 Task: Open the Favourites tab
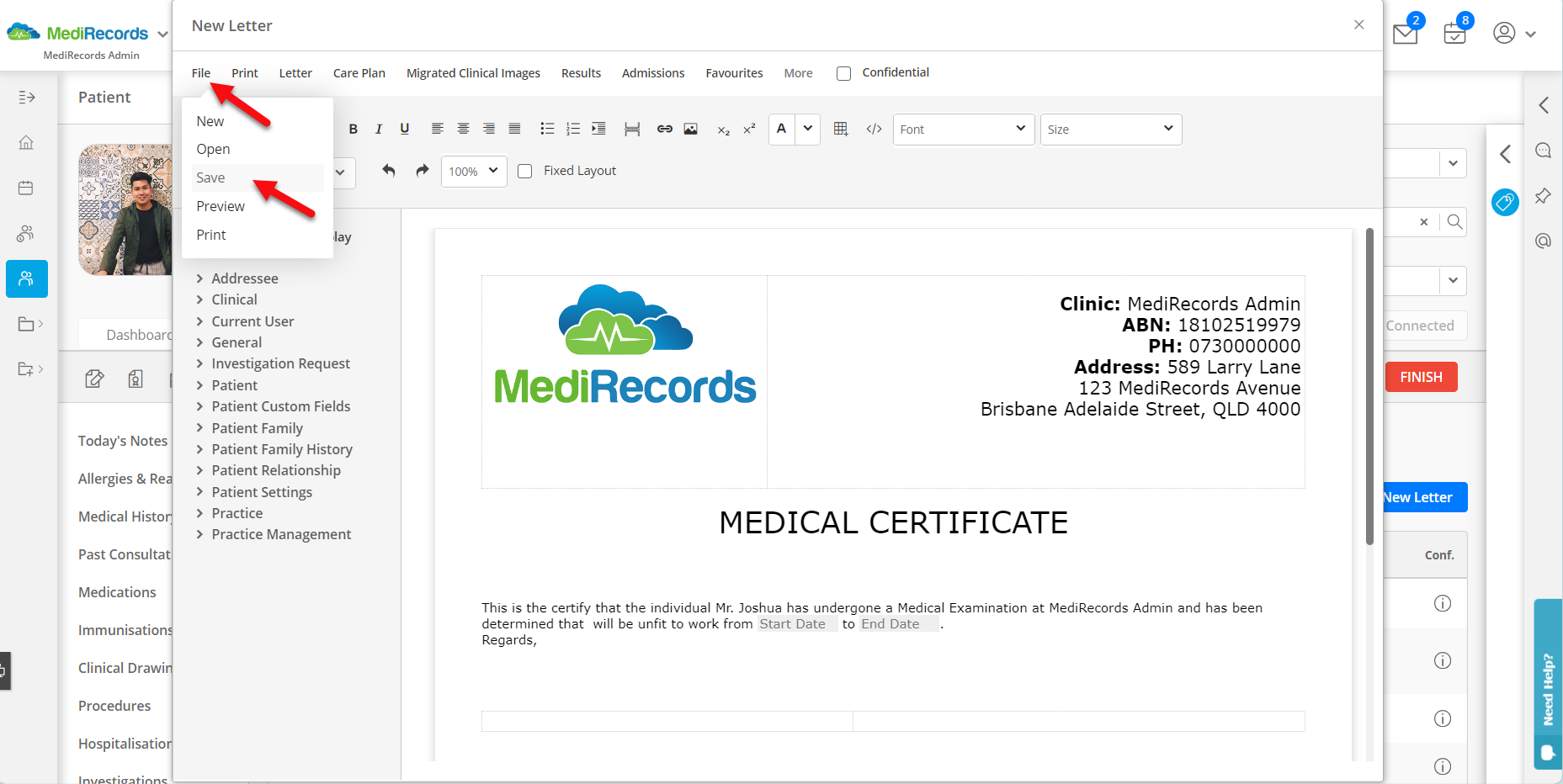pos(734,73)
